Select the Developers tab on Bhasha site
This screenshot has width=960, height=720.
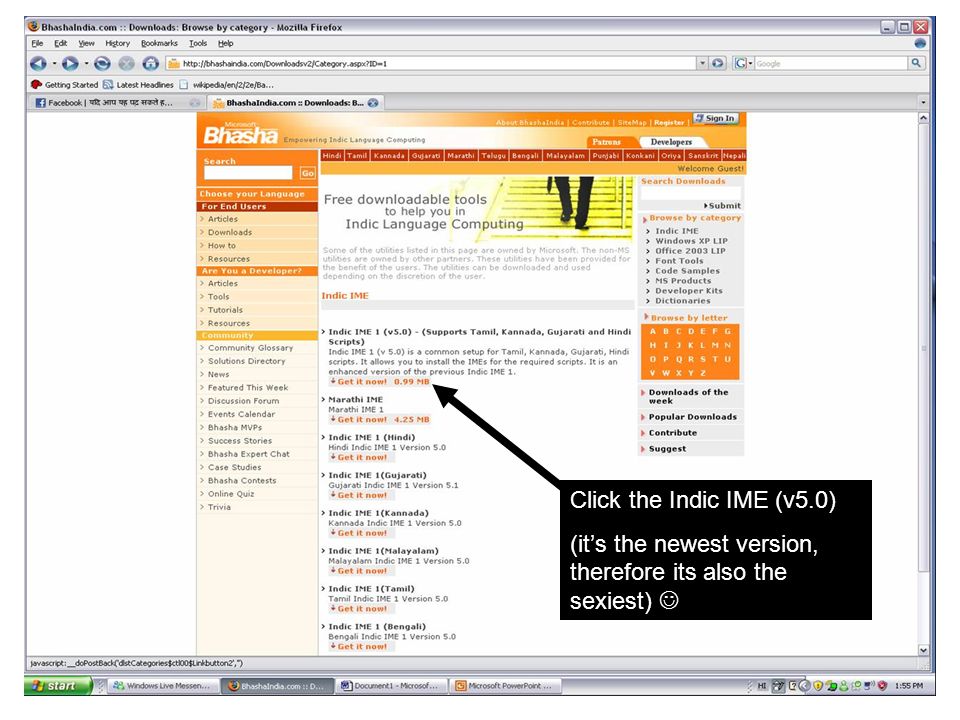671,141
